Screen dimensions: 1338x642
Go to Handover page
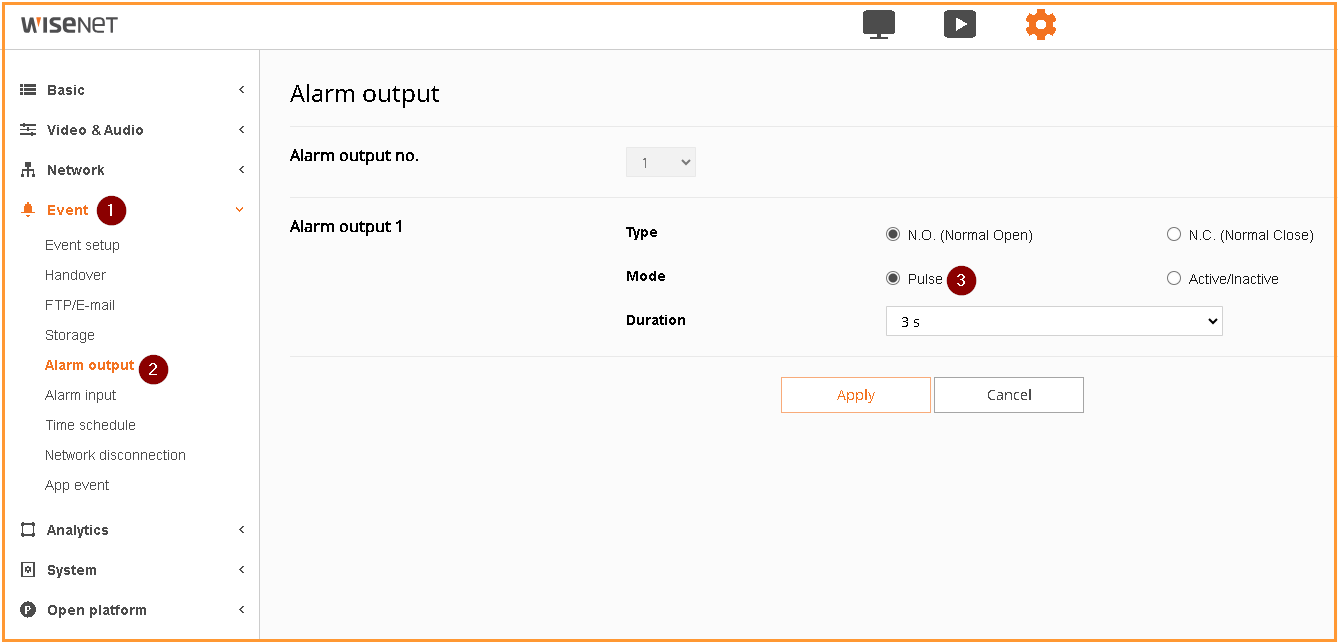75,275
